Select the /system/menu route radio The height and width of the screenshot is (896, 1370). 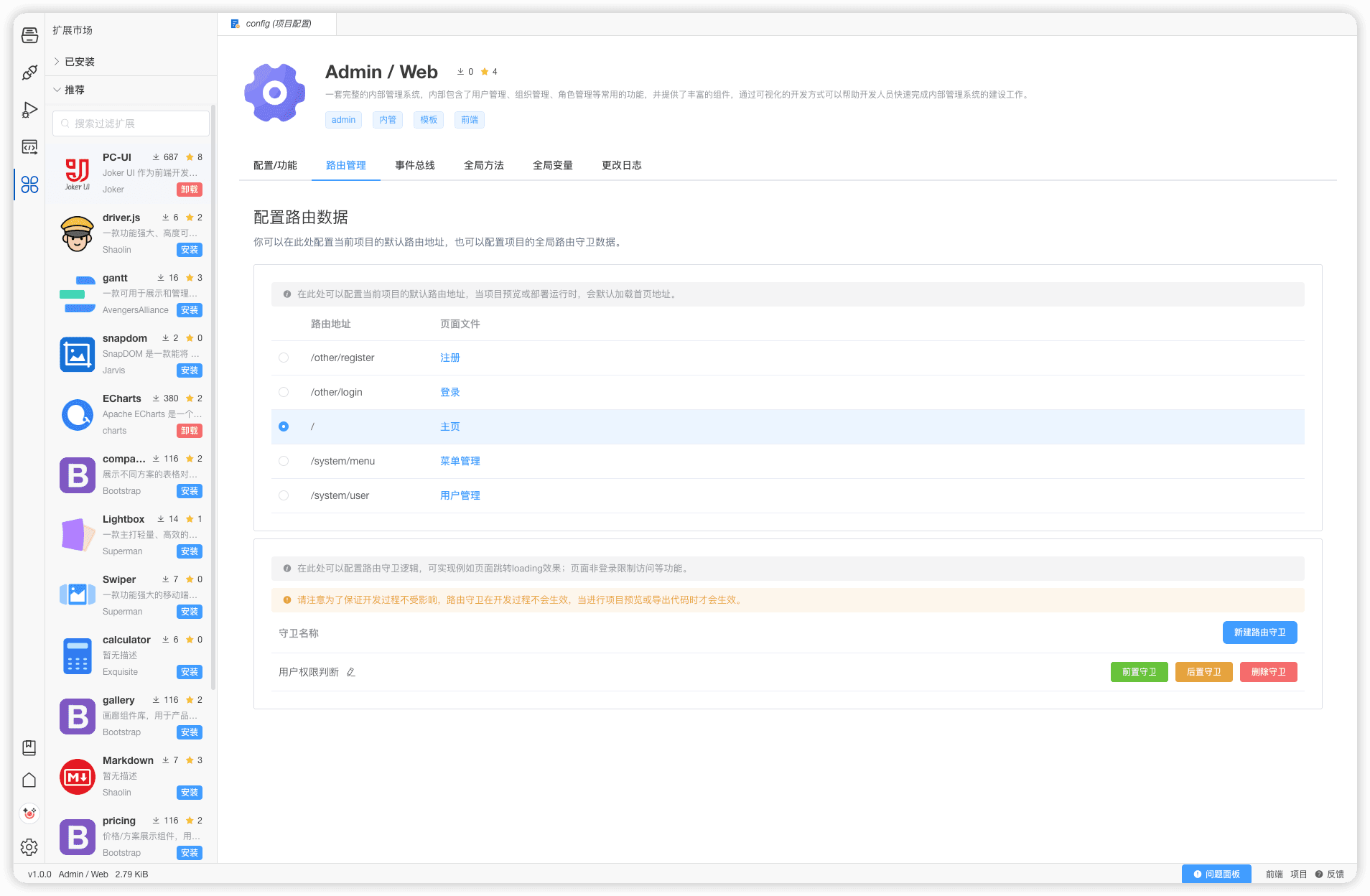click(x=284, y=461)
